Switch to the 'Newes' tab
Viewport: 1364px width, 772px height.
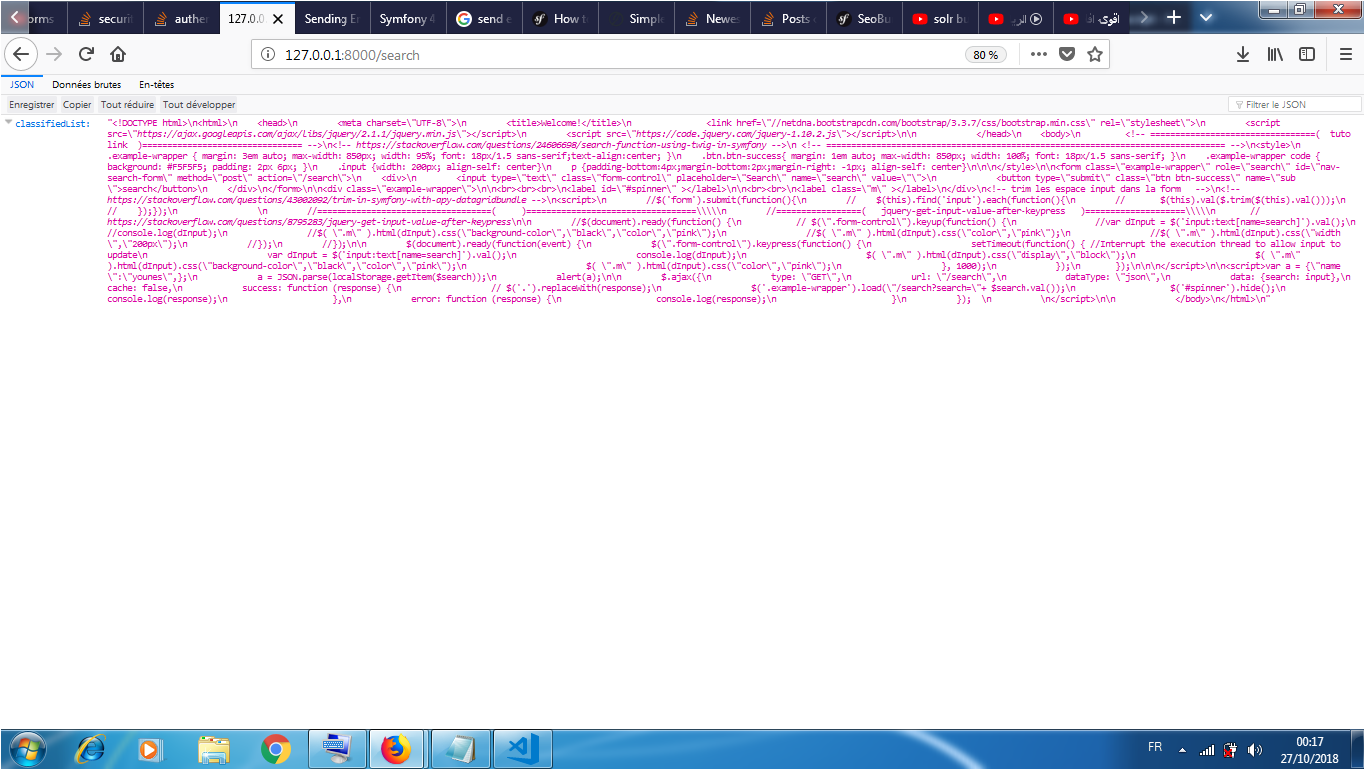coord(714,19)
